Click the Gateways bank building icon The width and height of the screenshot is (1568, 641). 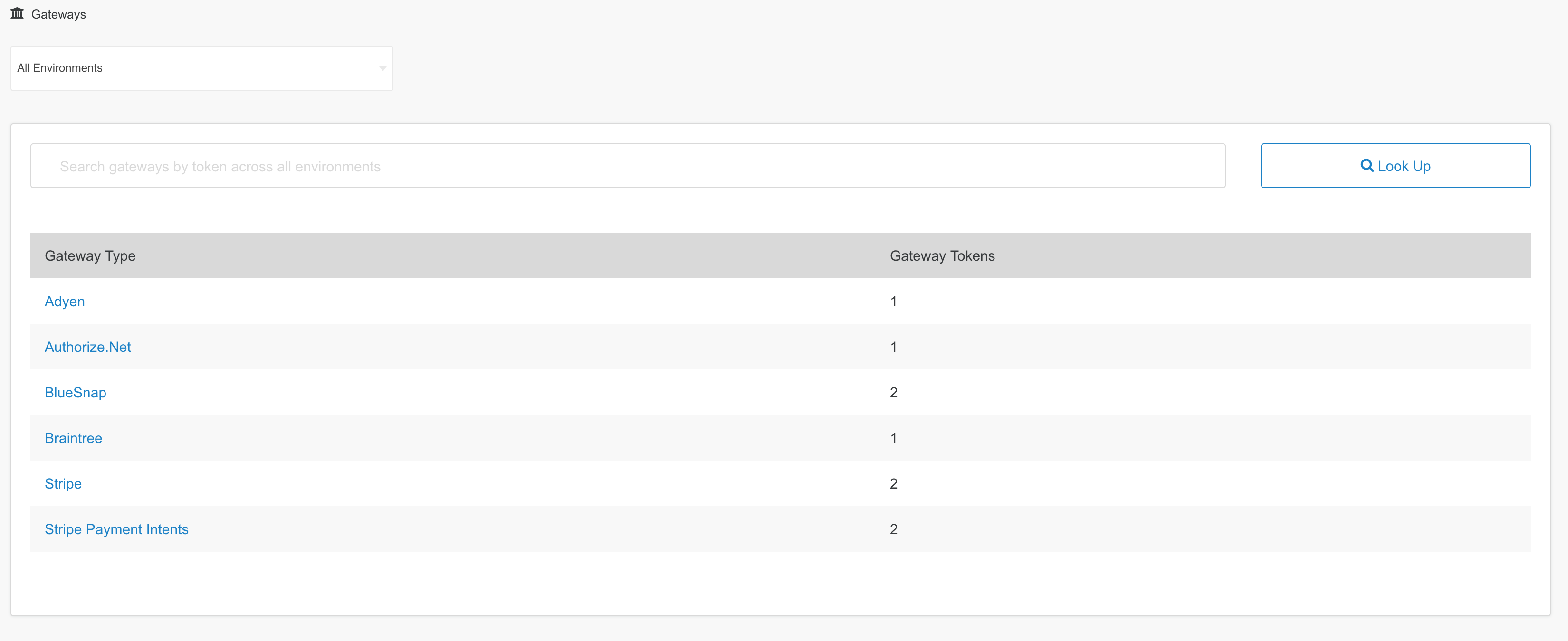point(17,13)
